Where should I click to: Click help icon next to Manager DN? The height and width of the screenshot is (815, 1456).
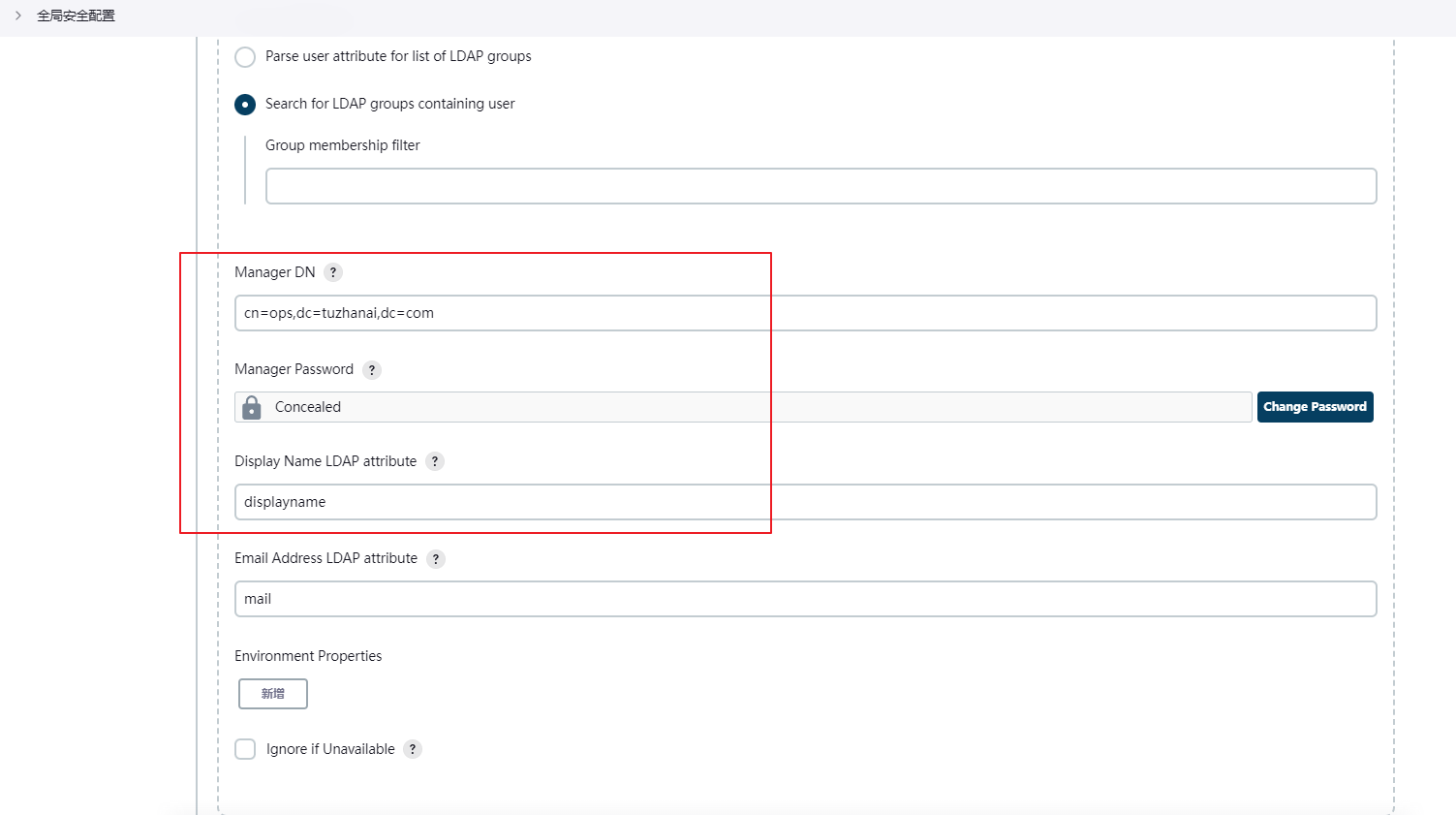[333, 272]
